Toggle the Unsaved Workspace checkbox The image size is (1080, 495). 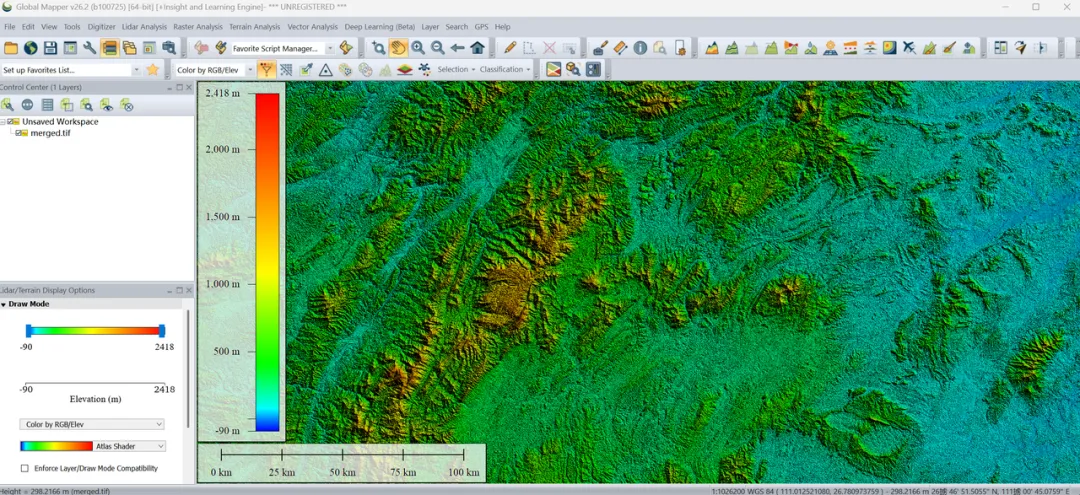coord(11,122)
